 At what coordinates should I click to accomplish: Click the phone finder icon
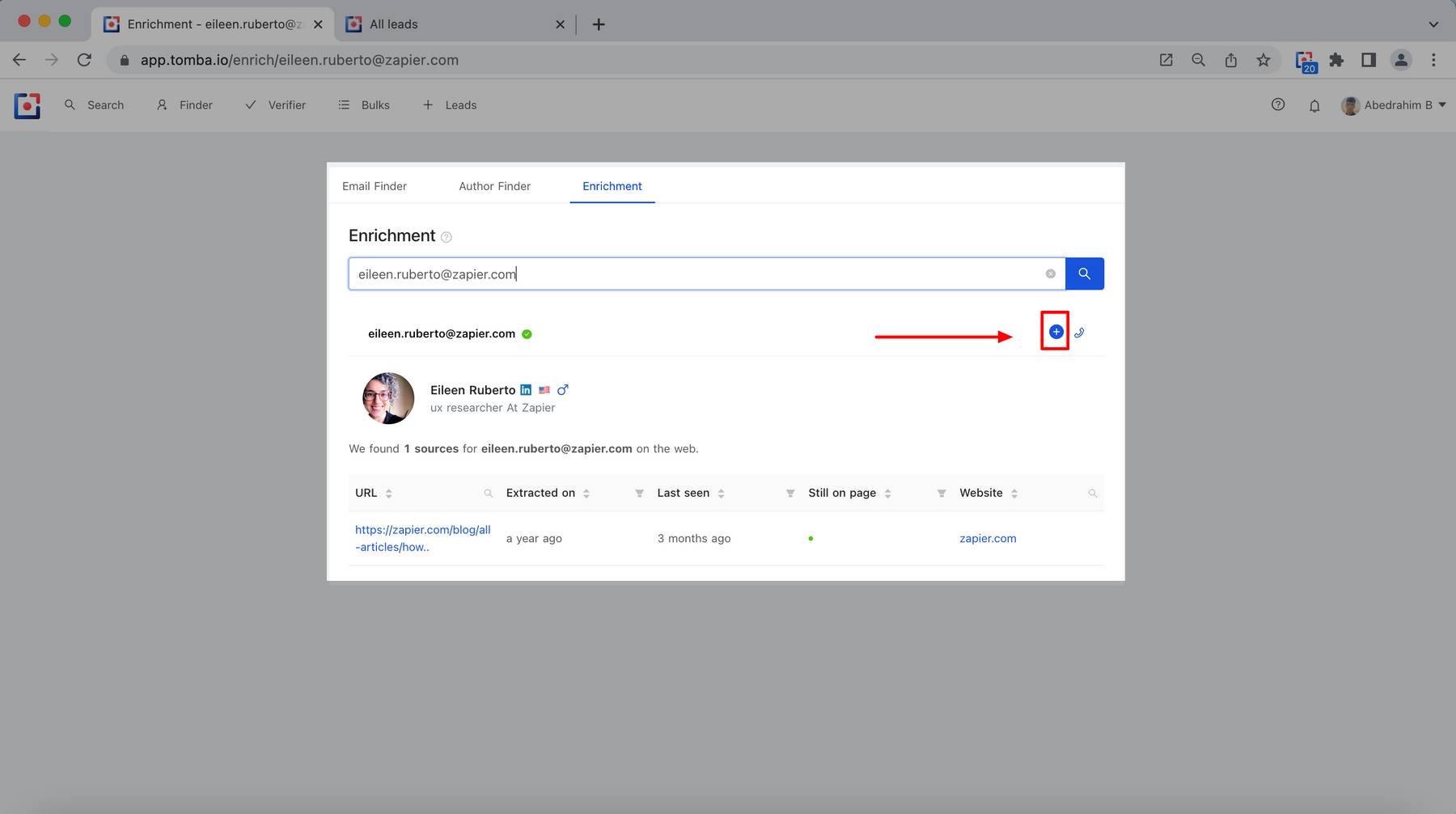[x=1079, y=333]
